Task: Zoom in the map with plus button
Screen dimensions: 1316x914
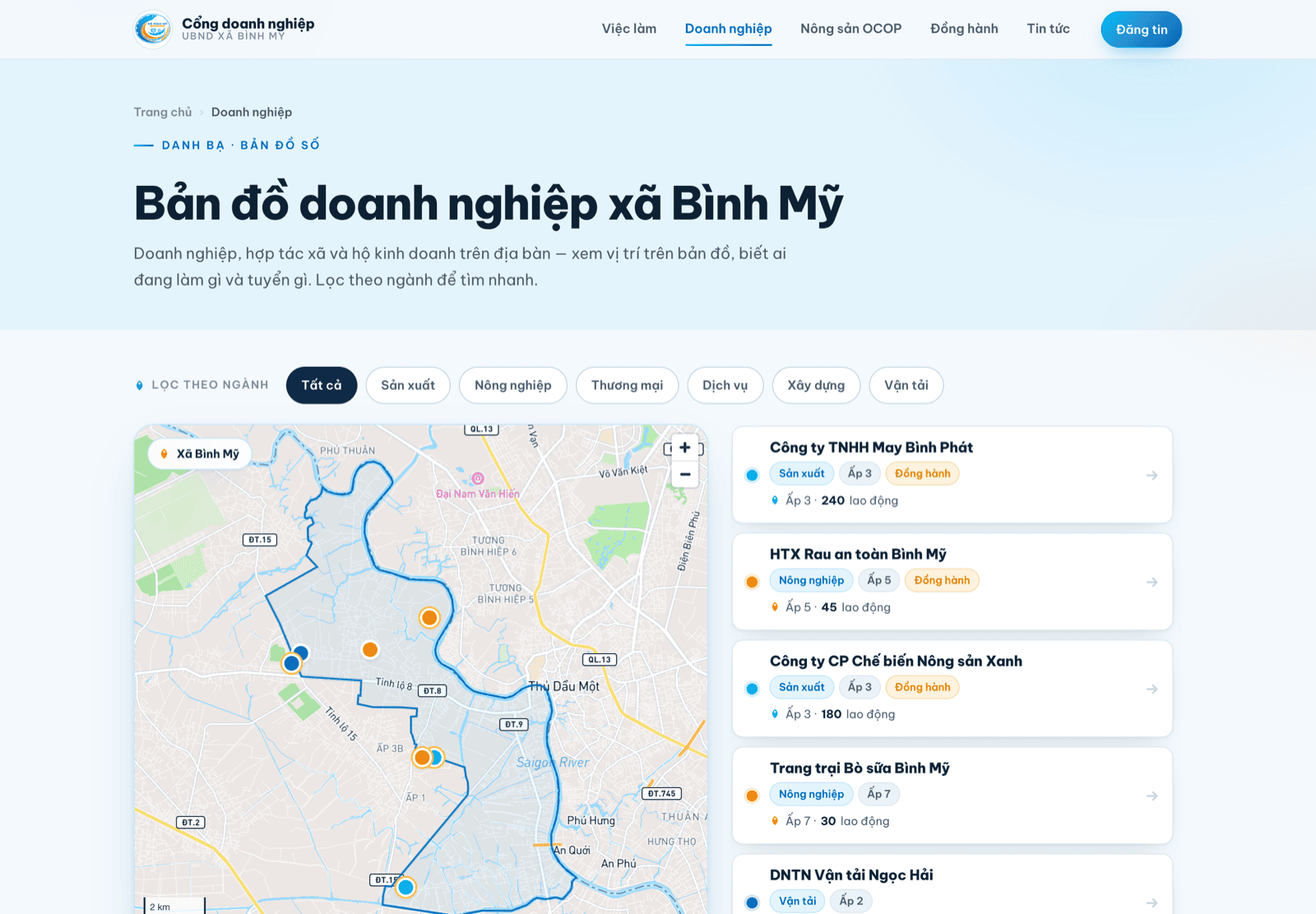Action: [x=685, y=448]
